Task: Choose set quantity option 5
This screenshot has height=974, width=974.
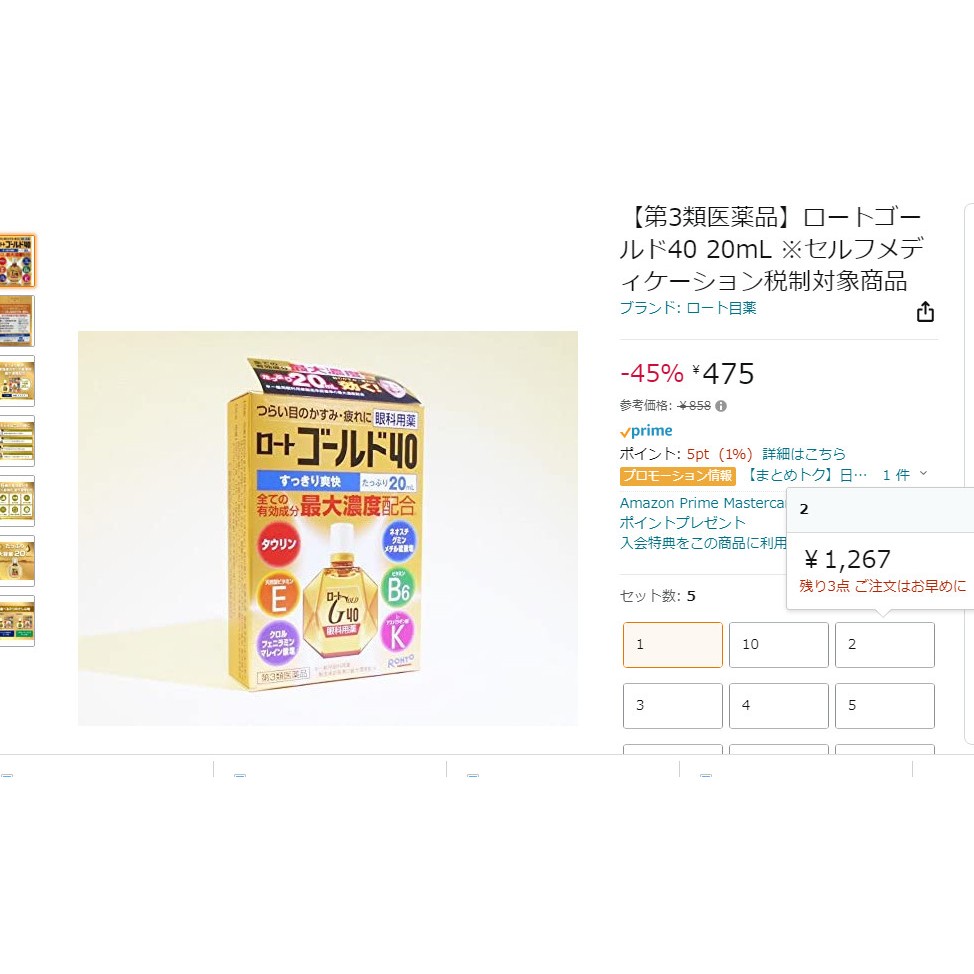Action: point(884,706)
